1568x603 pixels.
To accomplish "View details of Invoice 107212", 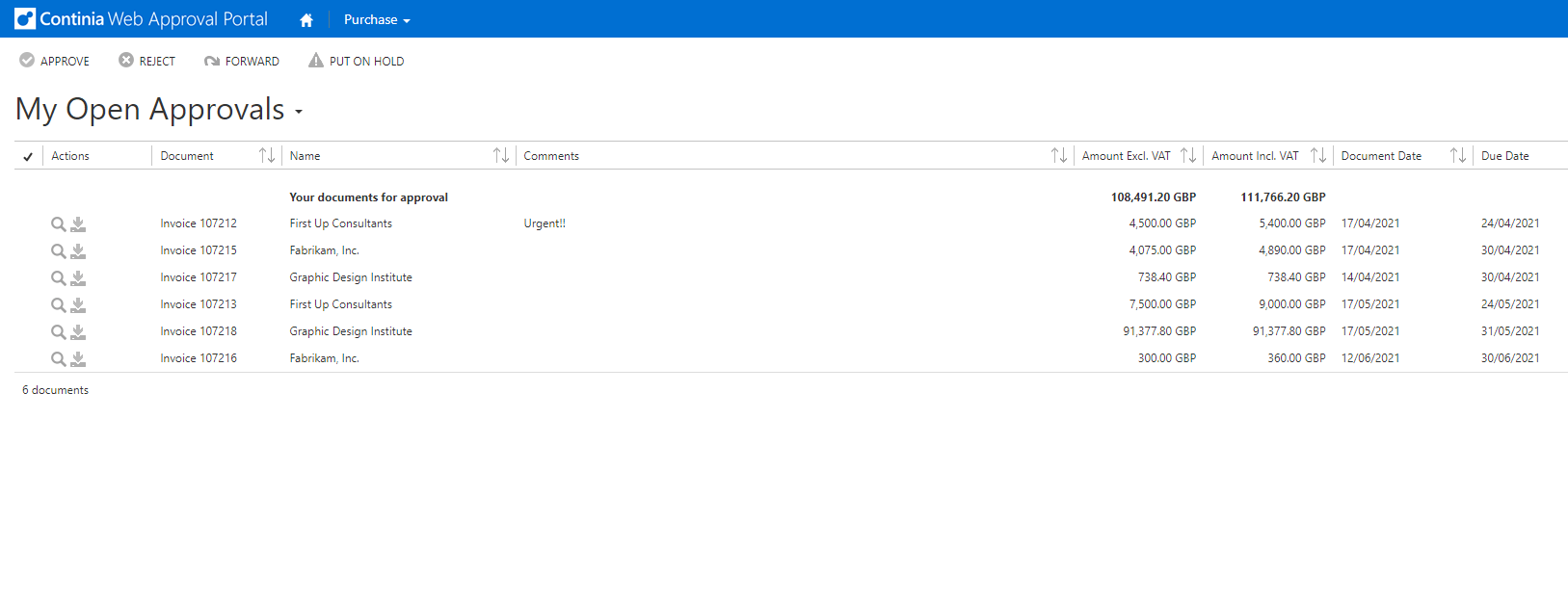I will [59, 224].
